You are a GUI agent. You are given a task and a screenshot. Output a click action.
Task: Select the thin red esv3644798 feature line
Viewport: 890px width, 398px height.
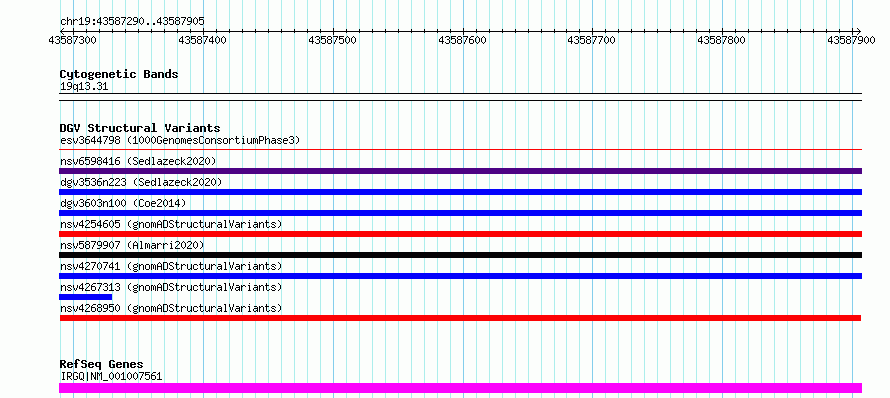(x=460, y=150)
